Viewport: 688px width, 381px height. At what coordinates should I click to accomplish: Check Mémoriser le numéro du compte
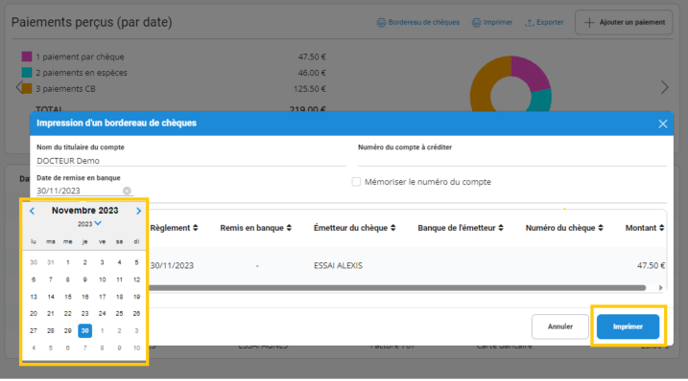click(x=356, y=182)
